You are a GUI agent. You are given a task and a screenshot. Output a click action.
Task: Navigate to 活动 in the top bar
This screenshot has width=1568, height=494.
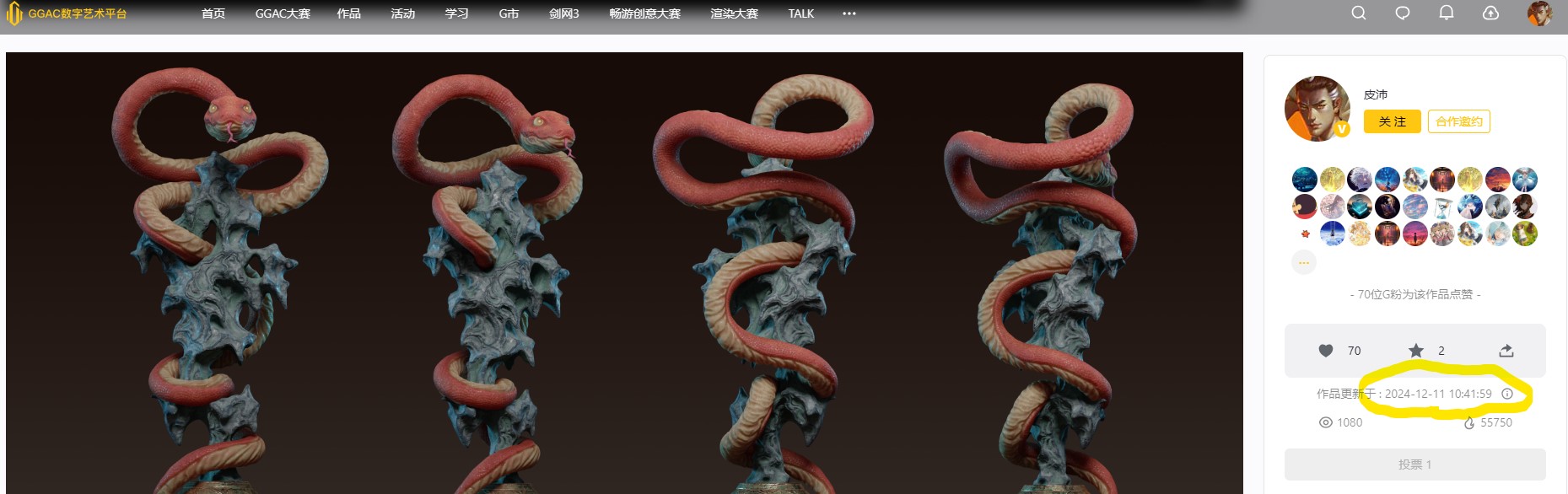402,13
